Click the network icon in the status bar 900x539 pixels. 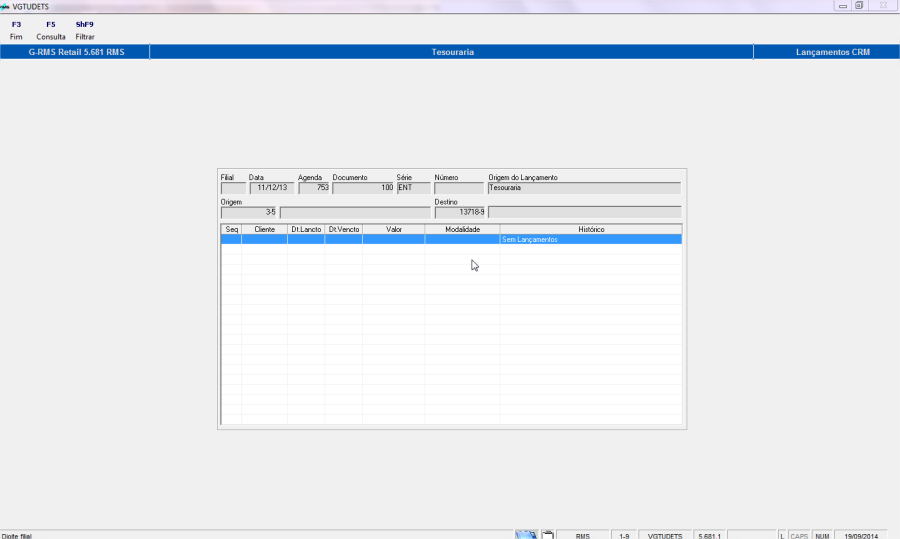(526, 535)
